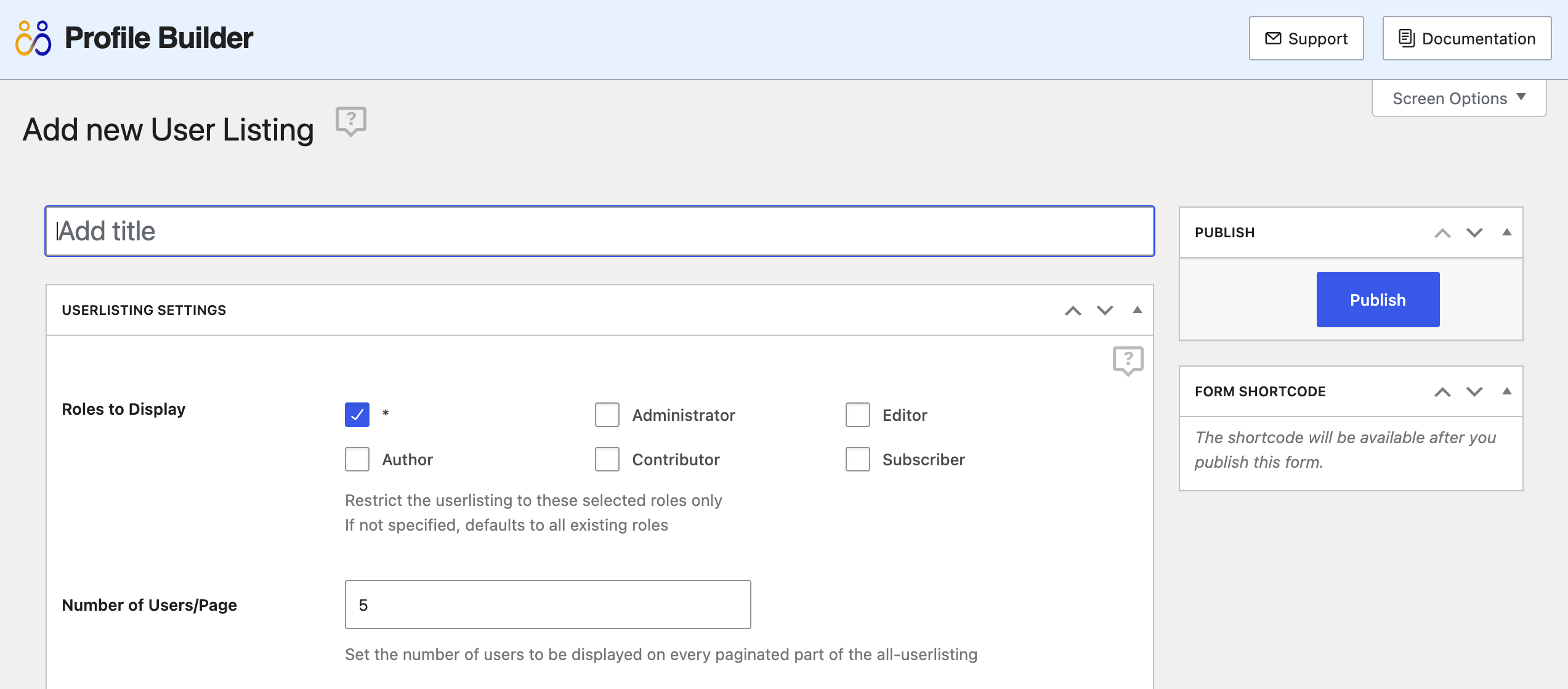
Task: Check the Contributor role checkbox
Action: pos(607,459)
